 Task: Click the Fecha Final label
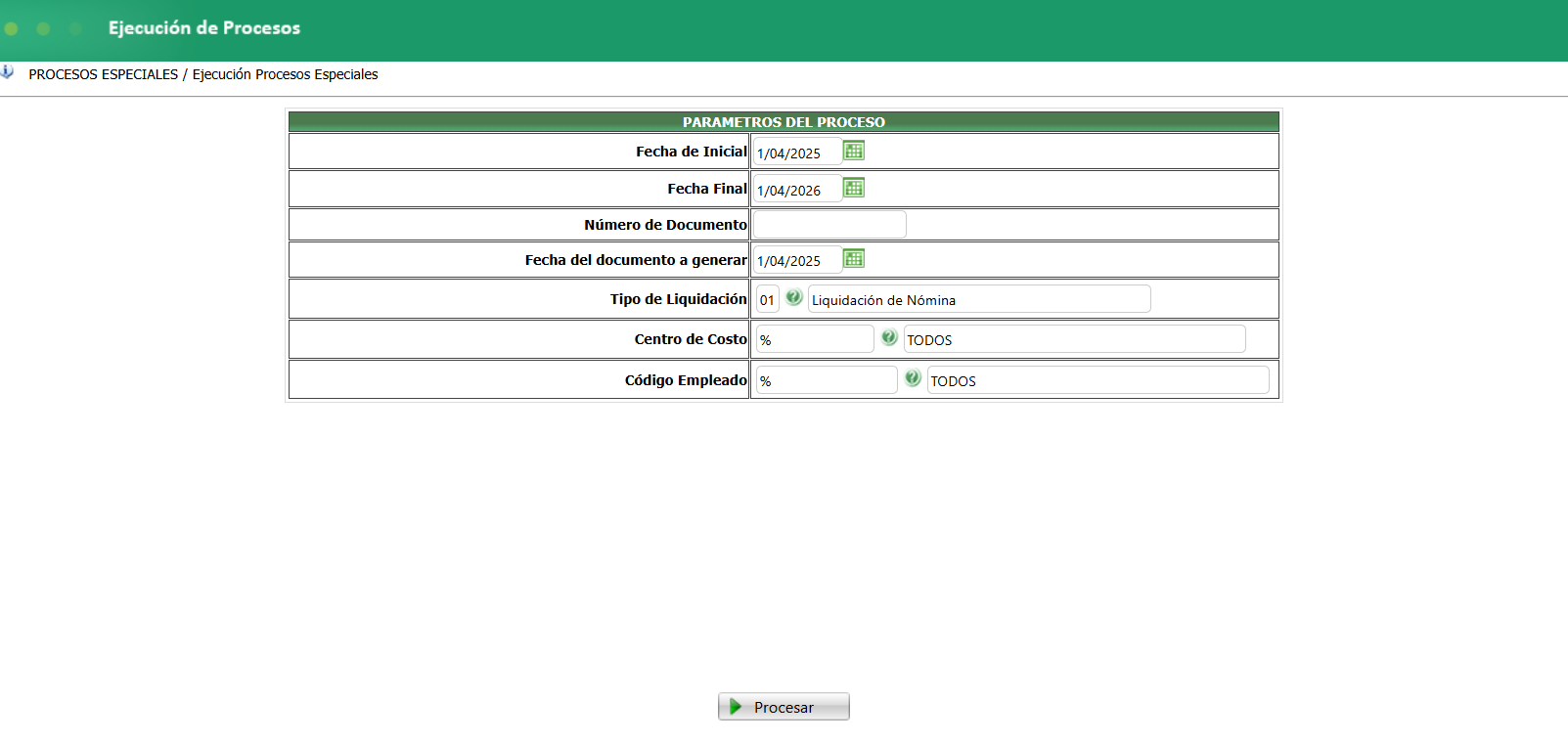[x=707, y=189]
